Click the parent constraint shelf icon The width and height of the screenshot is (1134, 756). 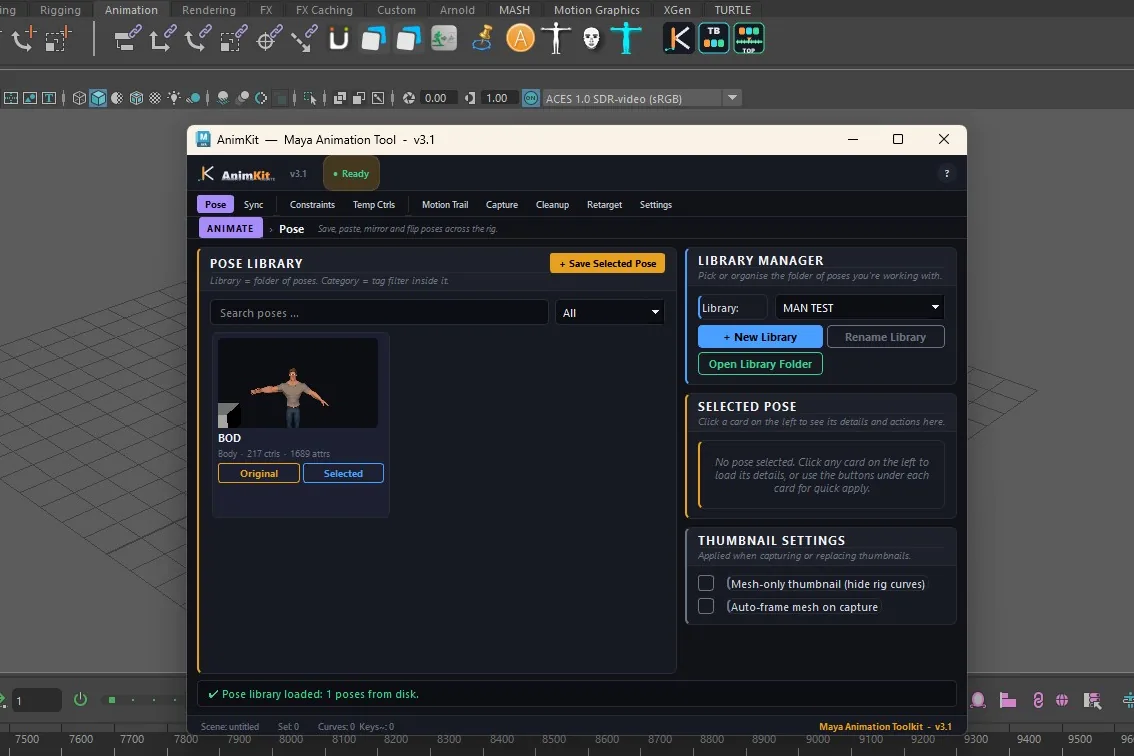point(127,38)
